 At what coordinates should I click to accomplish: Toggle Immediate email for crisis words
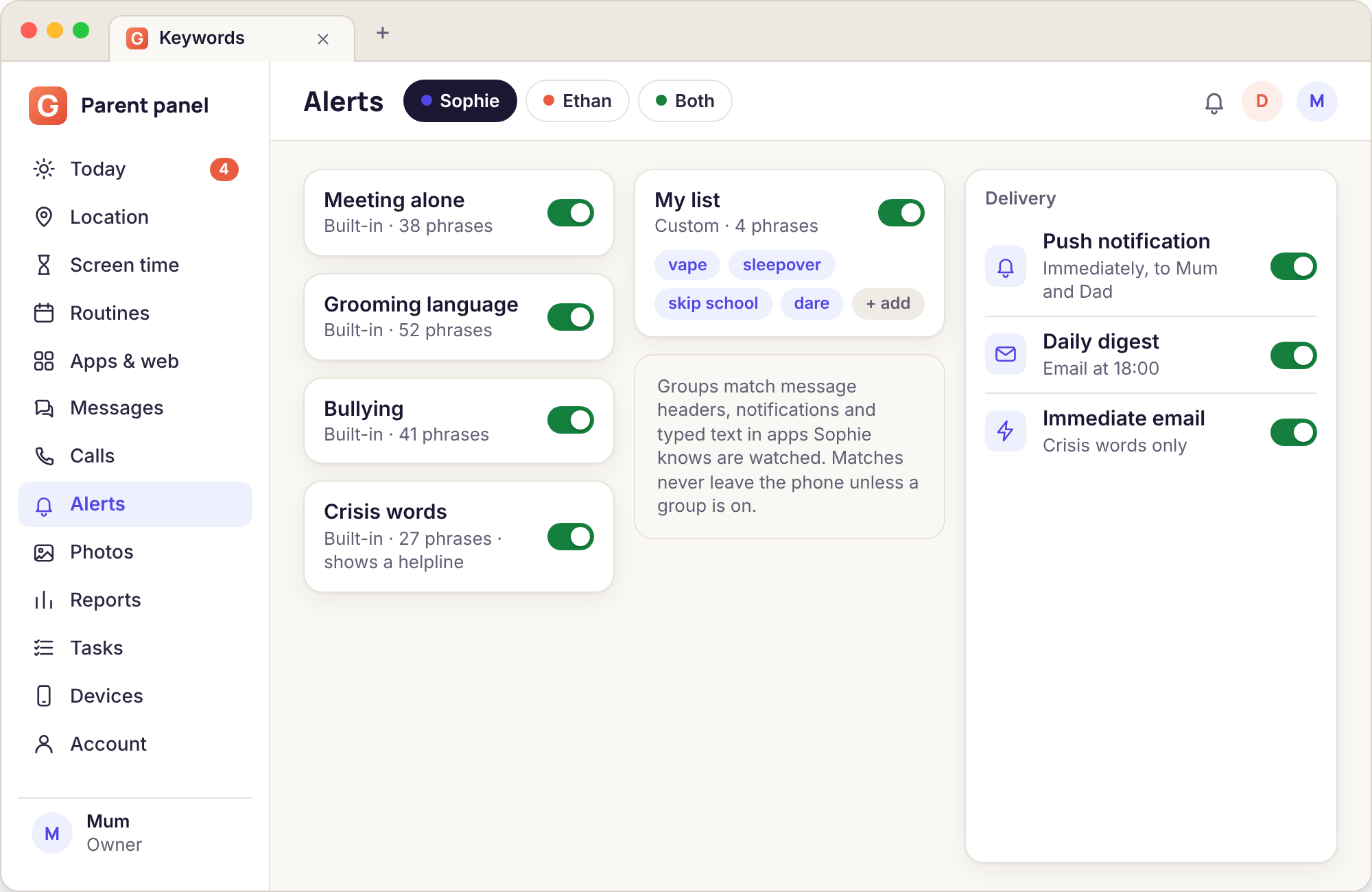tap(1294, 432)
